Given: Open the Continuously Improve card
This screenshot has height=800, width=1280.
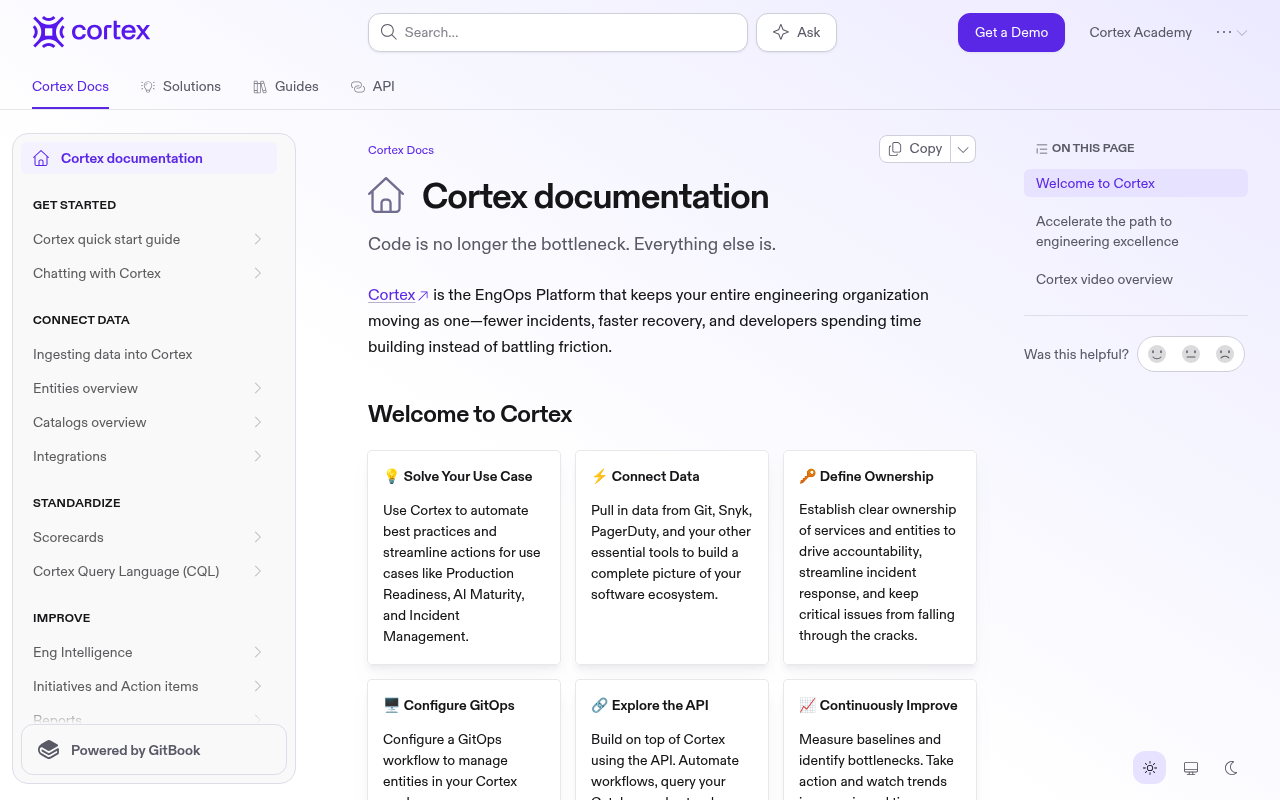Looking at the screenshot, I should click(x=880, y=740).
